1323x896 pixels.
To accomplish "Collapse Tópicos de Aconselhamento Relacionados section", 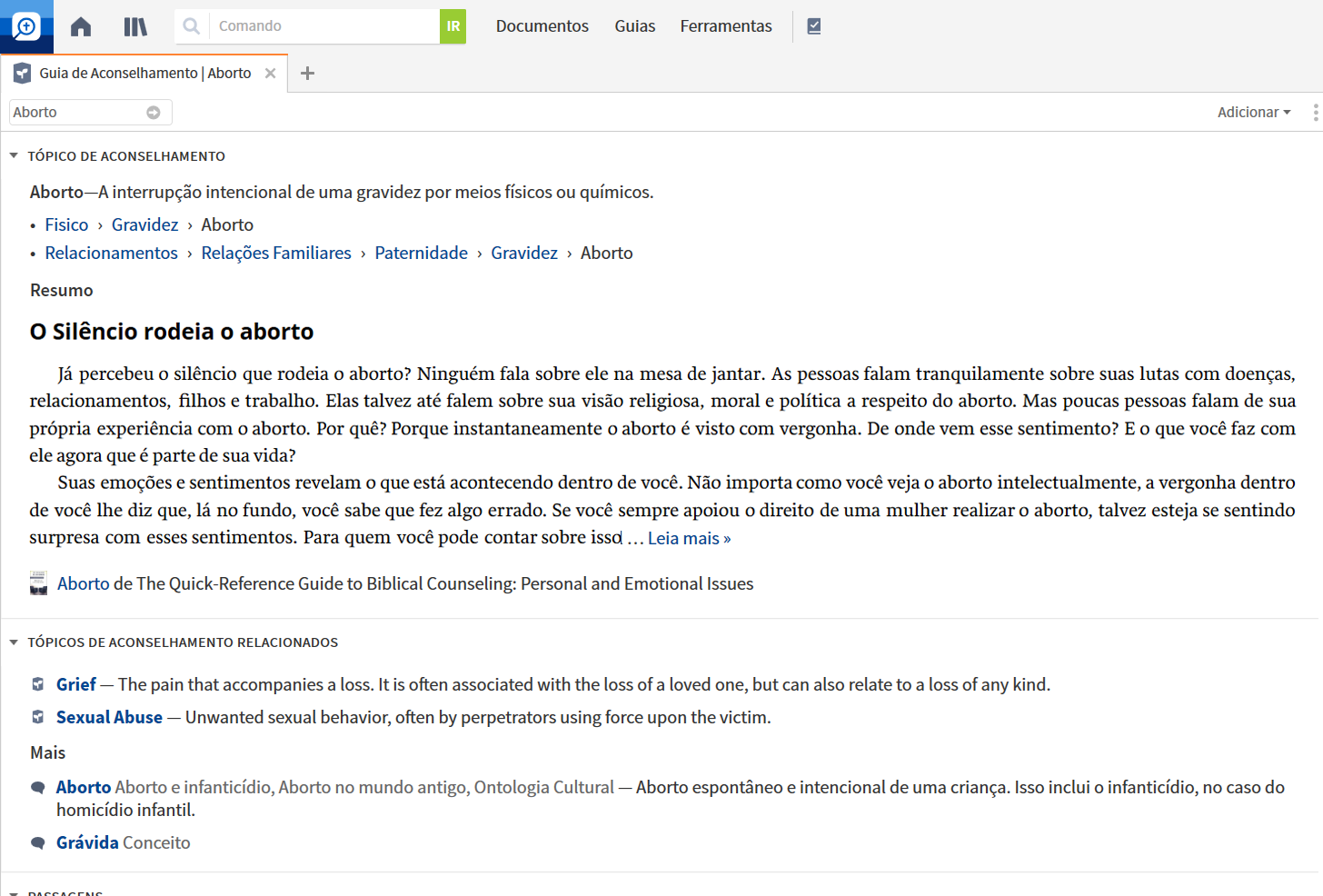I will [14, 642].
